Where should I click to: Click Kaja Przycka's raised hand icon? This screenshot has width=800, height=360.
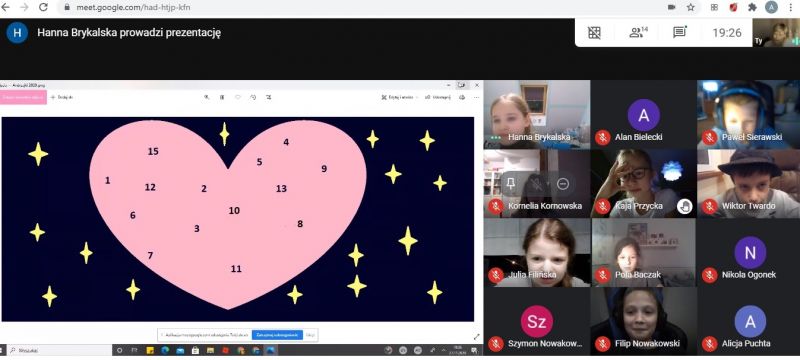pos(684,206)
